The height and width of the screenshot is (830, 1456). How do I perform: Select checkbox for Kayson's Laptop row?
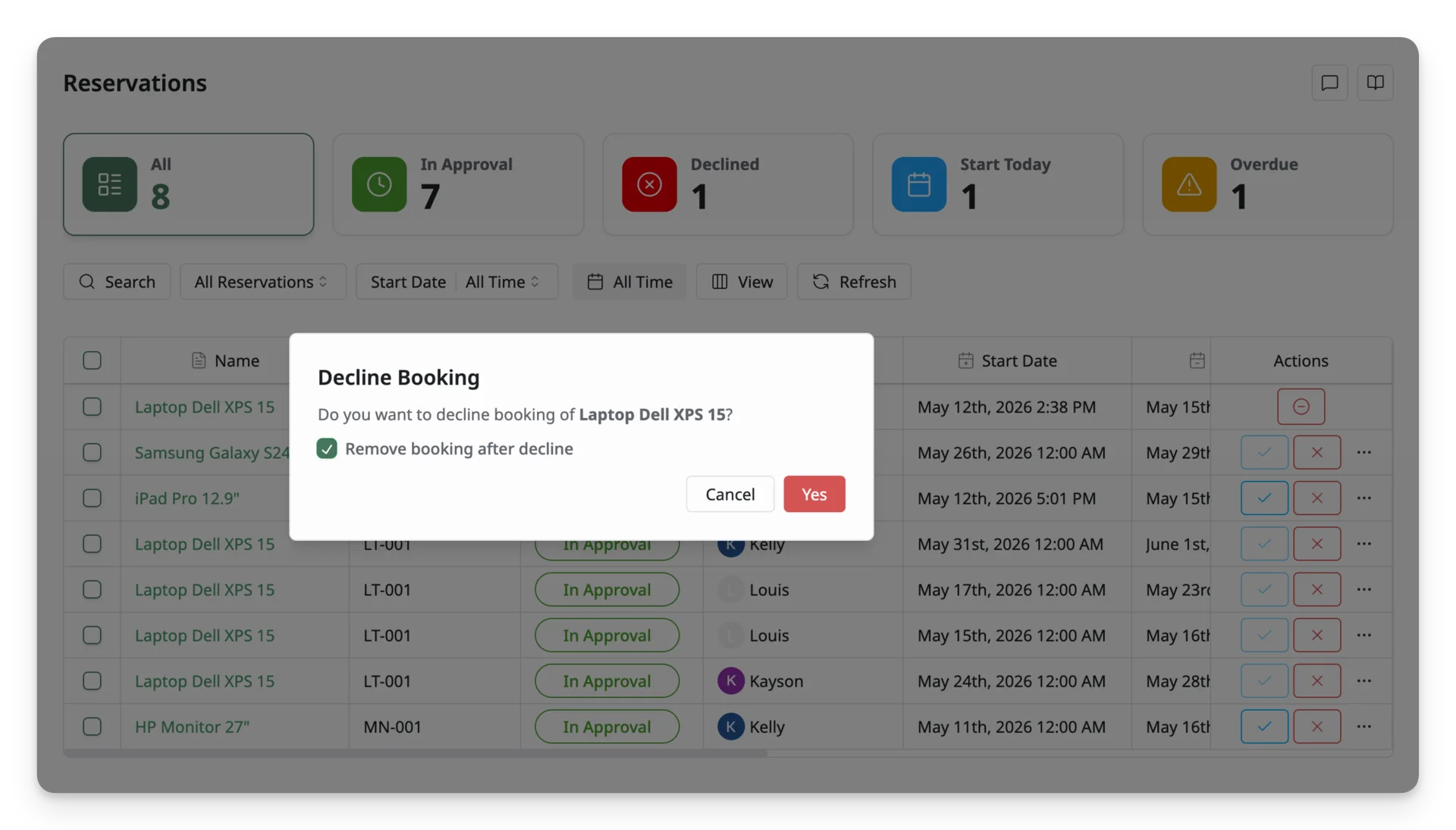92,681
